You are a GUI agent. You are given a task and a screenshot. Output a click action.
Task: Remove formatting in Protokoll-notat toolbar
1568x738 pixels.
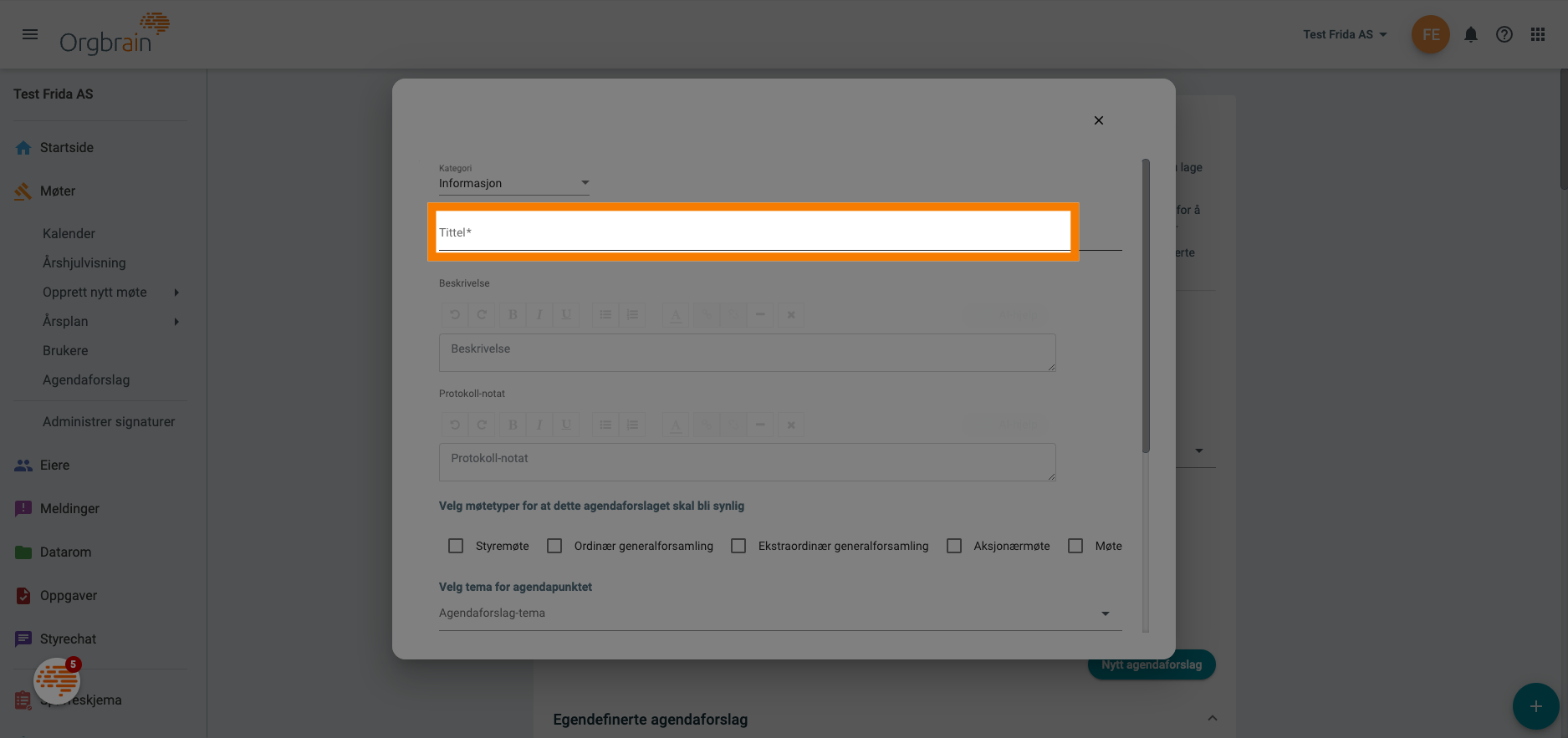(x=791, y=425)
